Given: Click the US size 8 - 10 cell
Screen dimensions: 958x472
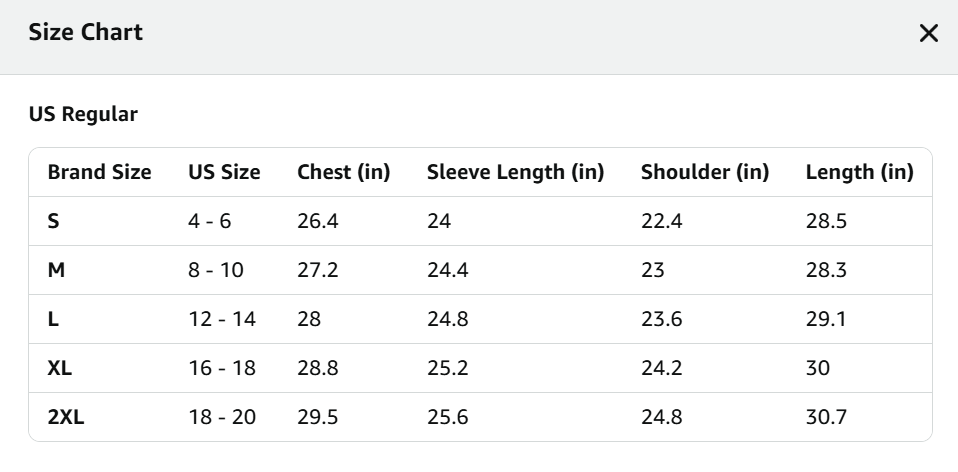Looking at the screenshot, I should click(x=216, y=270).
